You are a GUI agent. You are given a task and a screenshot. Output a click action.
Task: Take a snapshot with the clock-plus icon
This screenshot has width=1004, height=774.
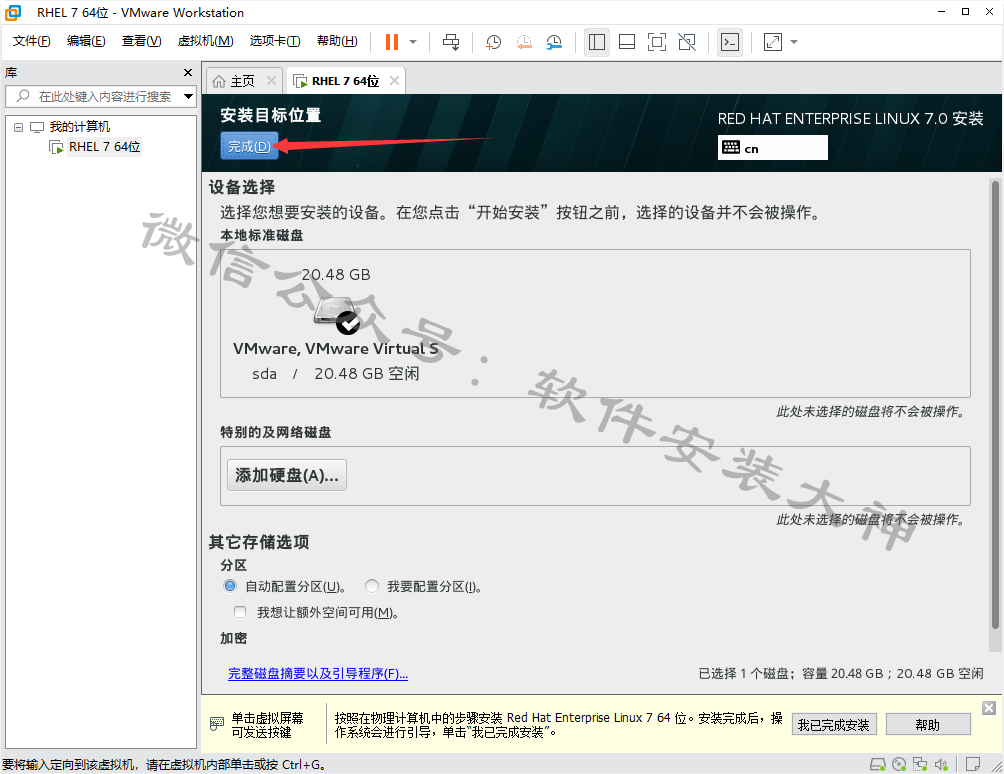click(x=493, y=42)
